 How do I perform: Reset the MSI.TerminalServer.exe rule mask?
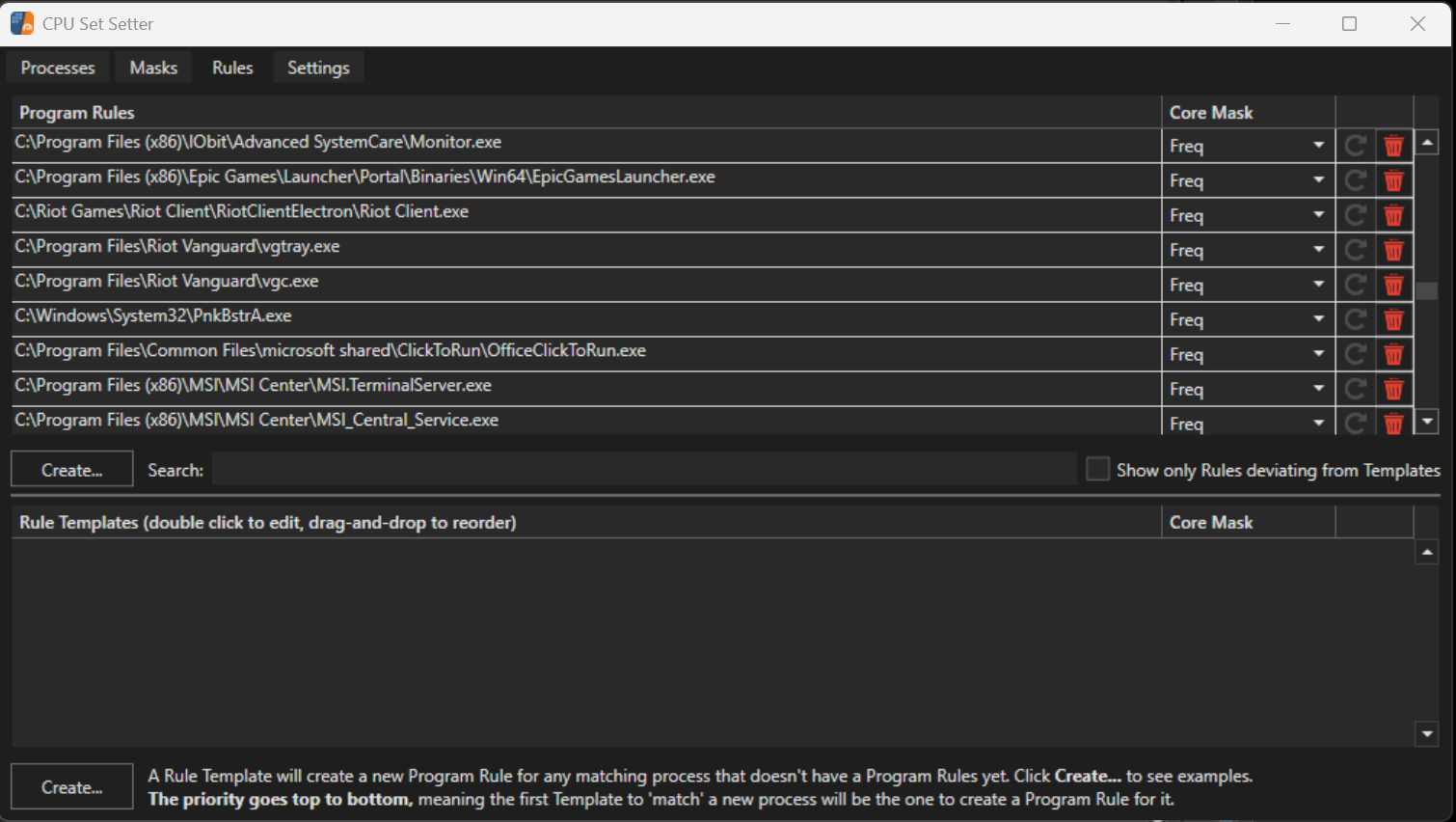click(x=1355, y=389)
